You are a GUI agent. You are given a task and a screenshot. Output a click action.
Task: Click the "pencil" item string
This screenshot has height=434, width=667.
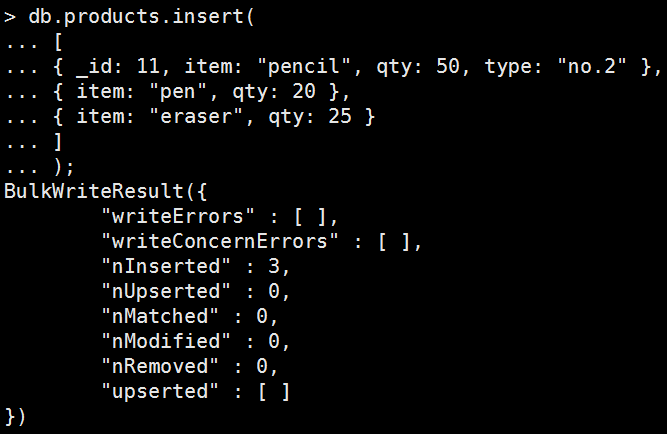click(304, 67)
